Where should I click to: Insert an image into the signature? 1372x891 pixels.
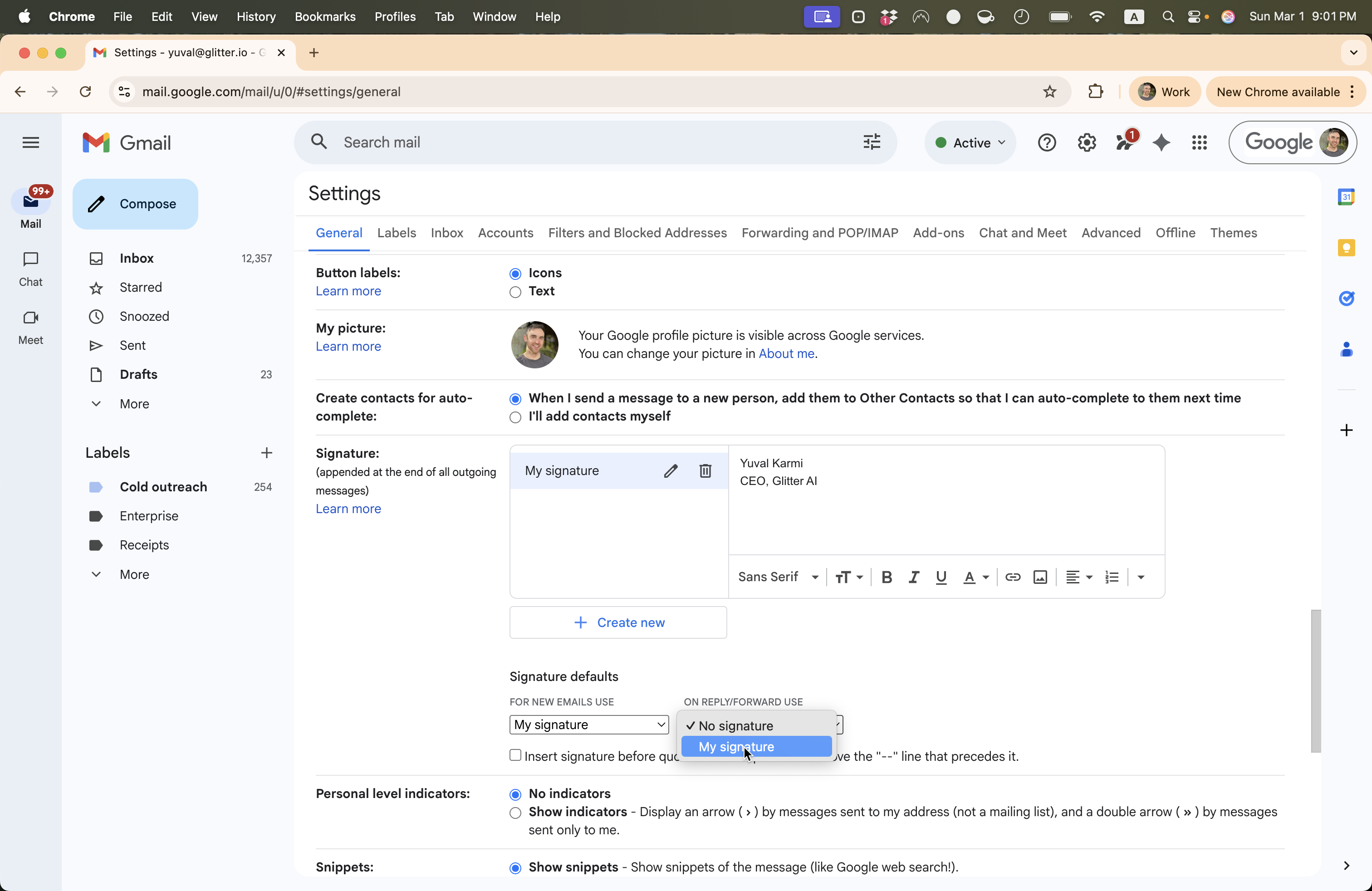point(1040,578)
